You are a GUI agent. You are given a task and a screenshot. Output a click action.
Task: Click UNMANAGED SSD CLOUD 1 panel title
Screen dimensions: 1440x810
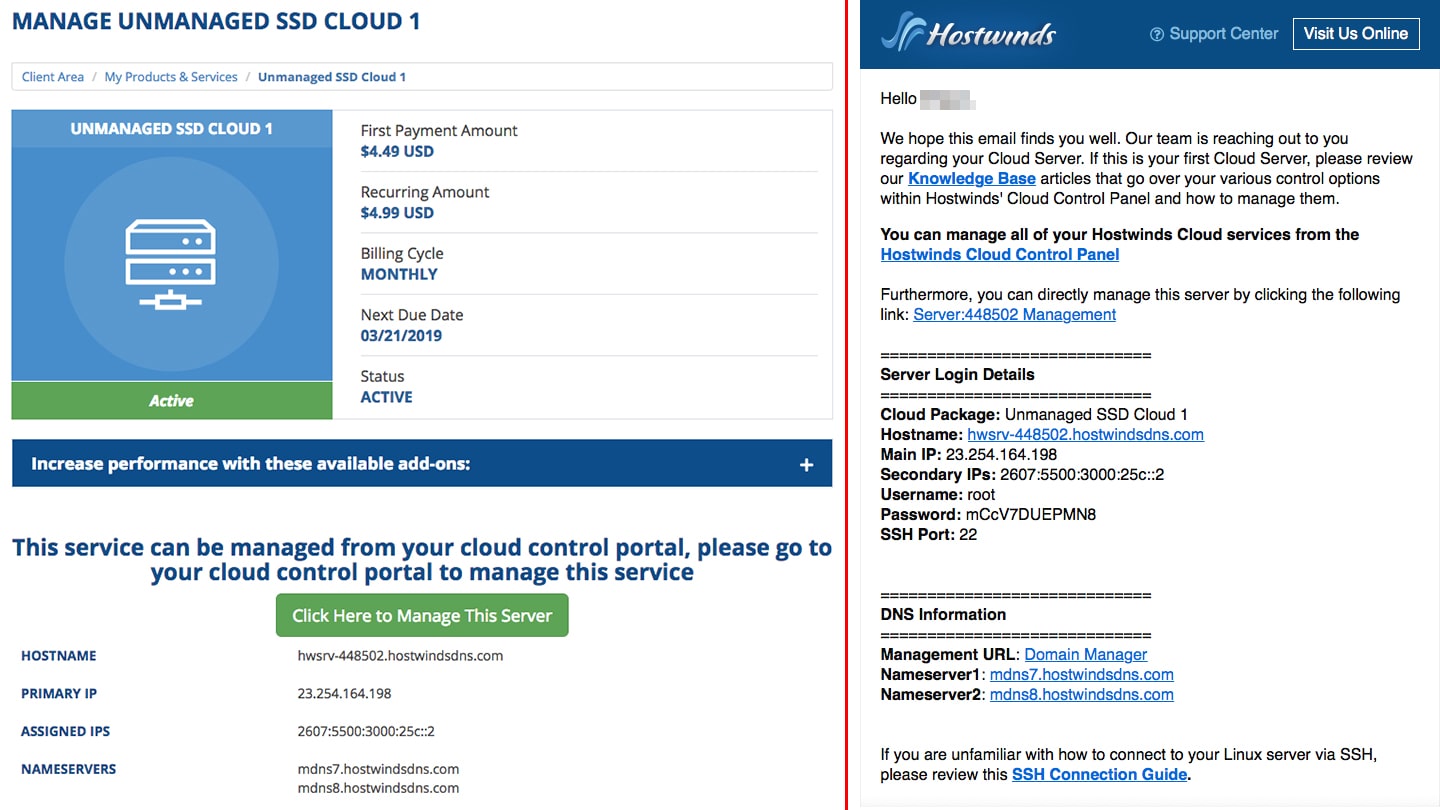pos(172,129)
